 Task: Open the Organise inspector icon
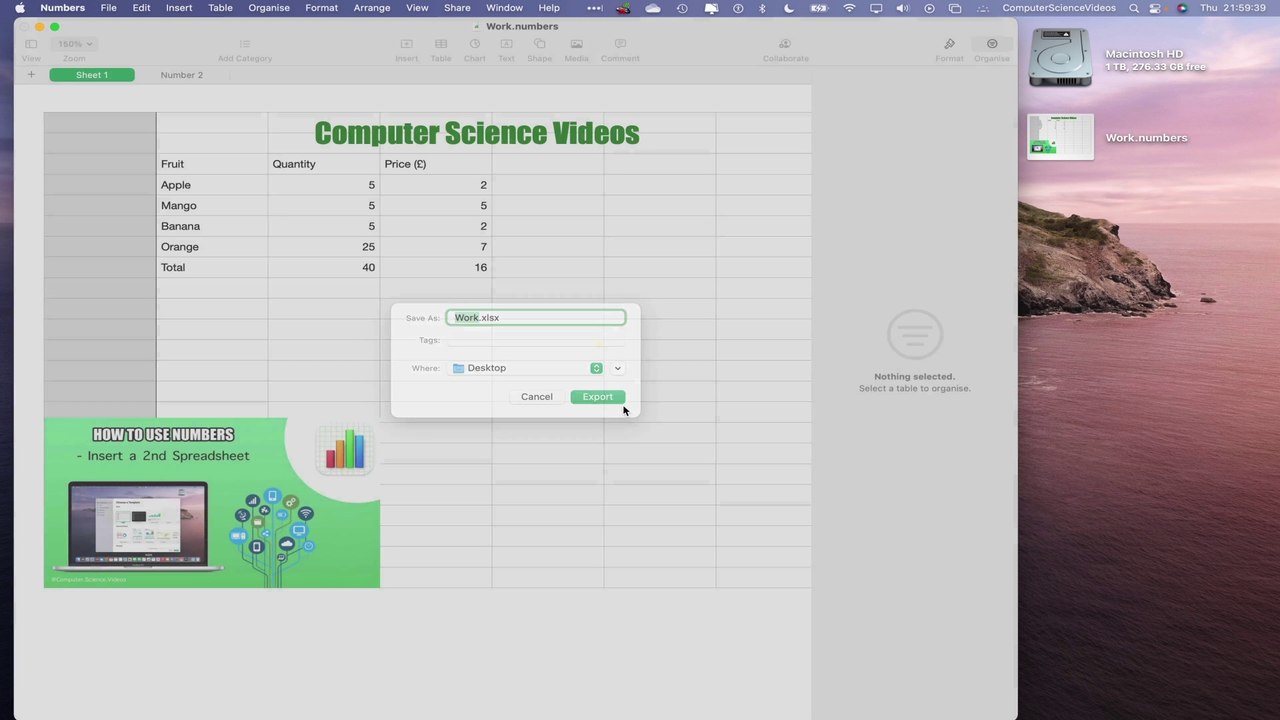coord(992,44)
